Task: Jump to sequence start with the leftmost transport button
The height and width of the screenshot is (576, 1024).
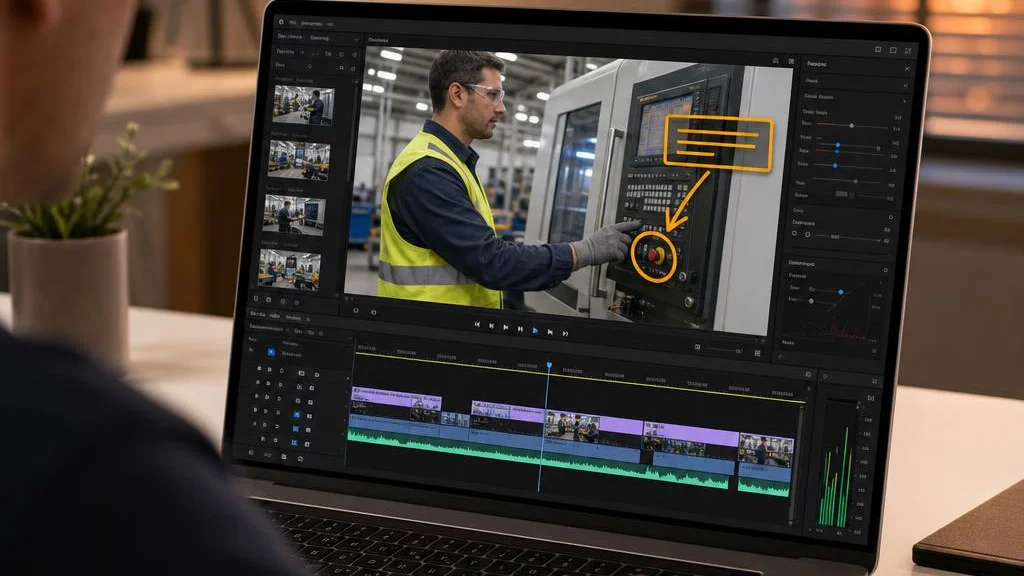Action: tap(477, 325)
